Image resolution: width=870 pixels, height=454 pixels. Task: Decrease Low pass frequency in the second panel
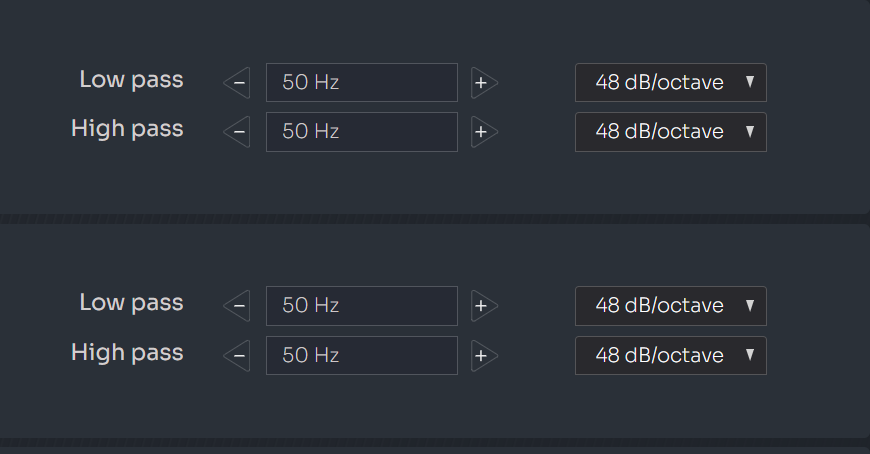click(238, 306)
